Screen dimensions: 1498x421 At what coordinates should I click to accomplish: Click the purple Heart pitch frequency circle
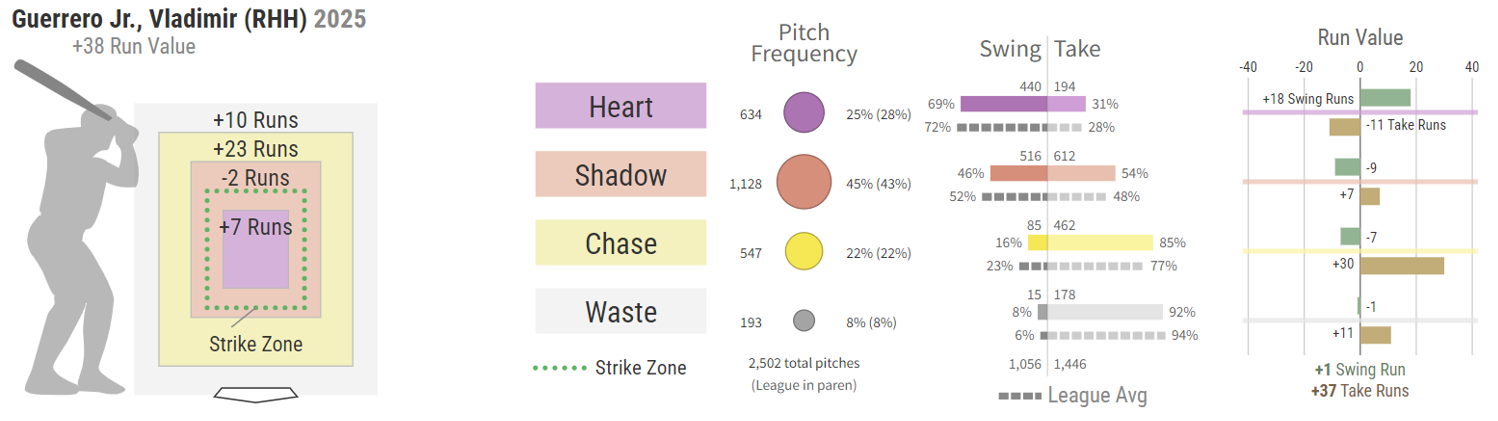[x=804, y=113]
